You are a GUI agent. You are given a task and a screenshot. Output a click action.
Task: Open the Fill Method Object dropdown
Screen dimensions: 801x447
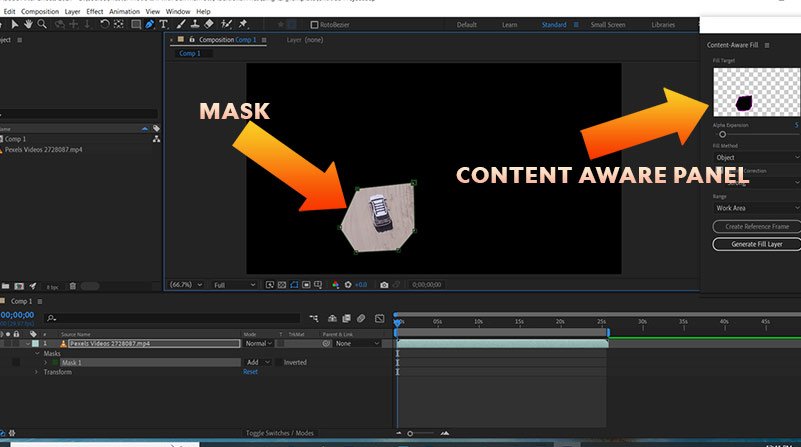point(756,157)
